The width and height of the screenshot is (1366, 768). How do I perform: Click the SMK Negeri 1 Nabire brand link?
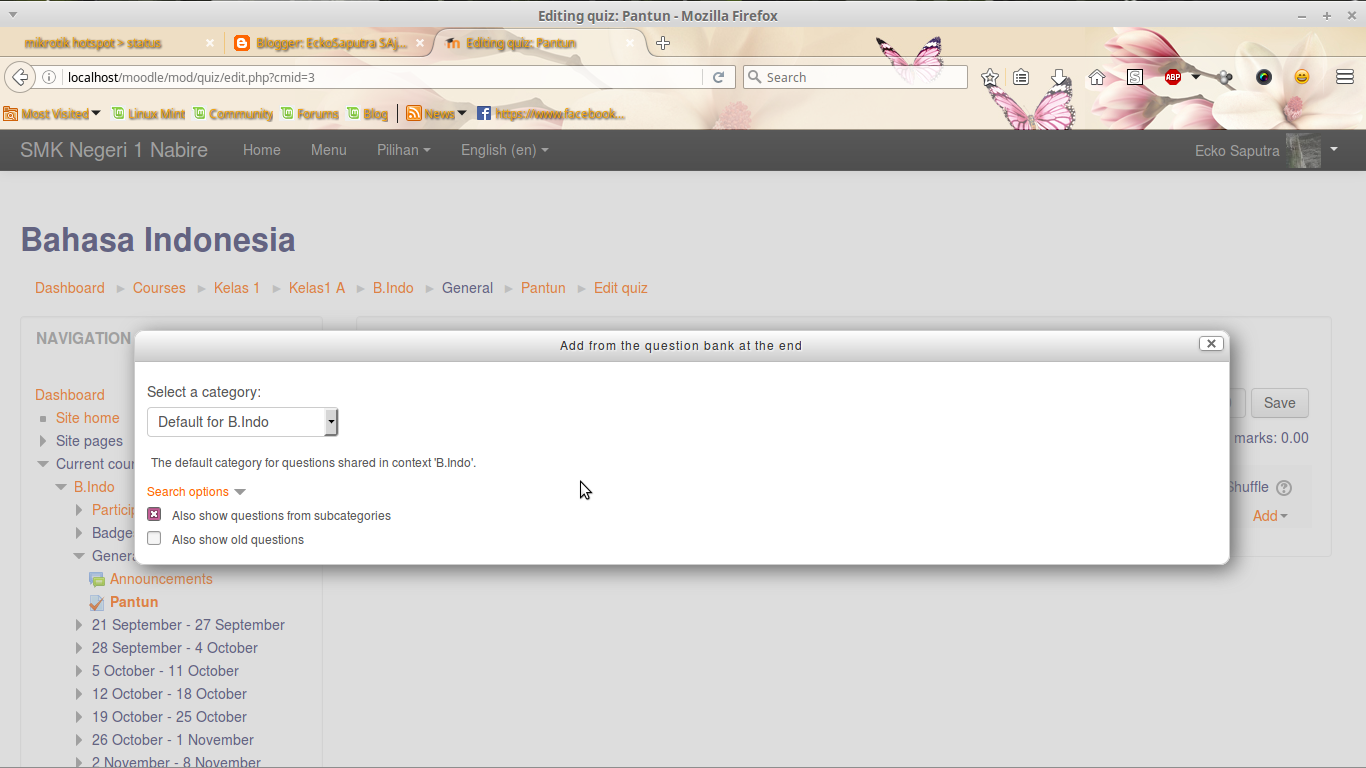pos(114,150)
